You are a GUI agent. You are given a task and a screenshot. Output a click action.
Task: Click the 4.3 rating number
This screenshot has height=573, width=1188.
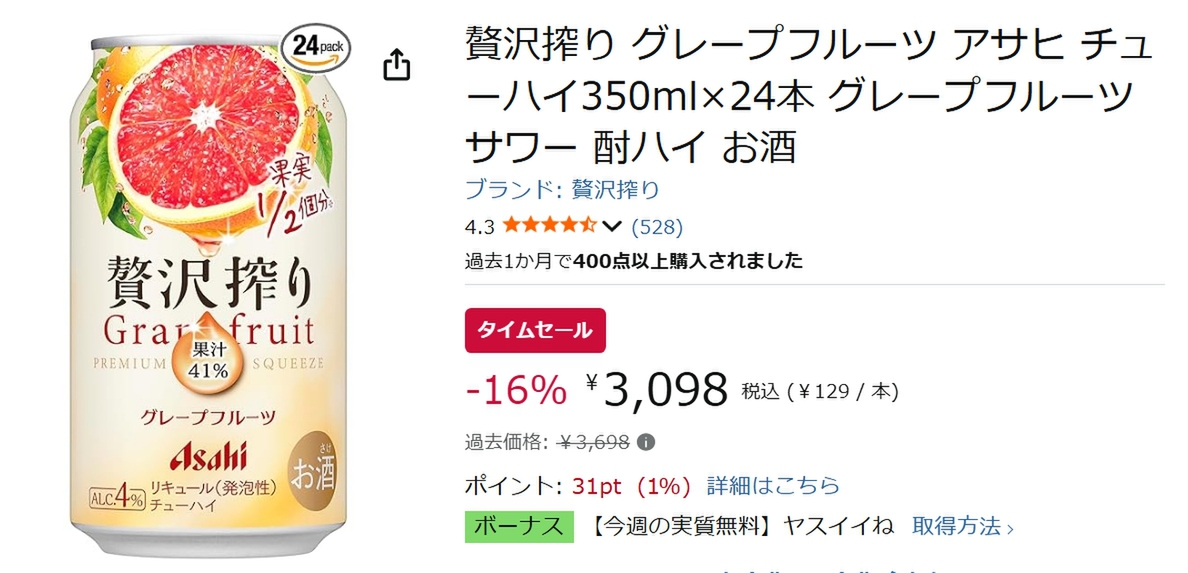point(479,225)
